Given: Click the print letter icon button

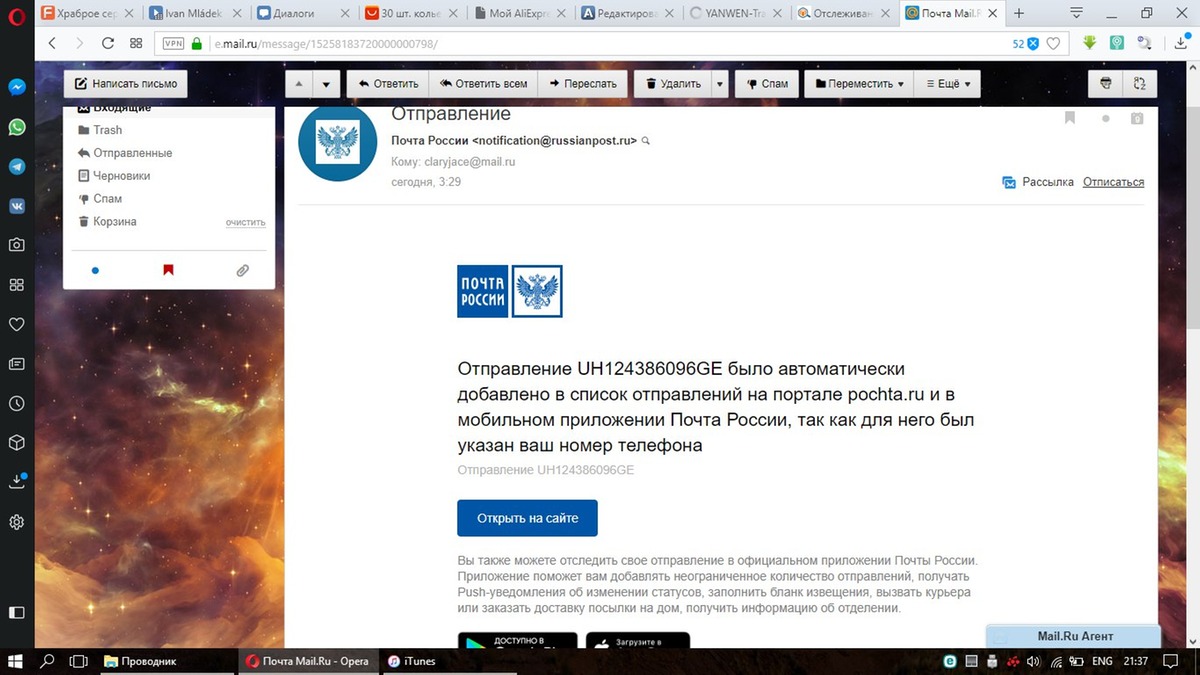Looking at the screenshot, I should click(1106, 84).
